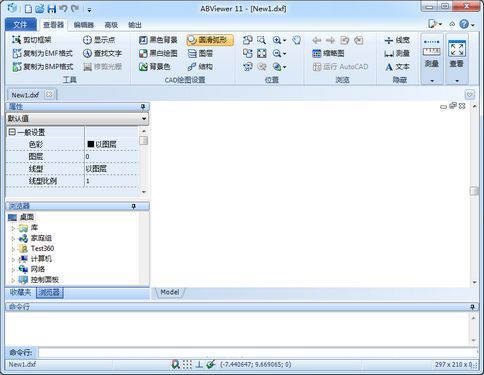The height and width of the screenshot is (375, 484).
Task: Click the 线型 linetype value cell
Action: coord(111,169)
